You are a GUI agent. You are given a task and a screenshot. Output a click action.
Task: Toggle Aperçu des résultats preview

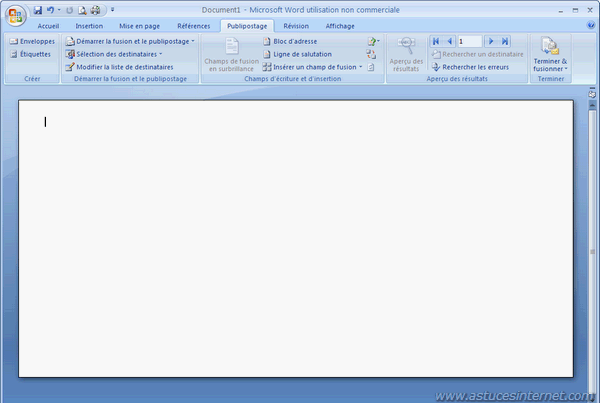pos(406,54)
